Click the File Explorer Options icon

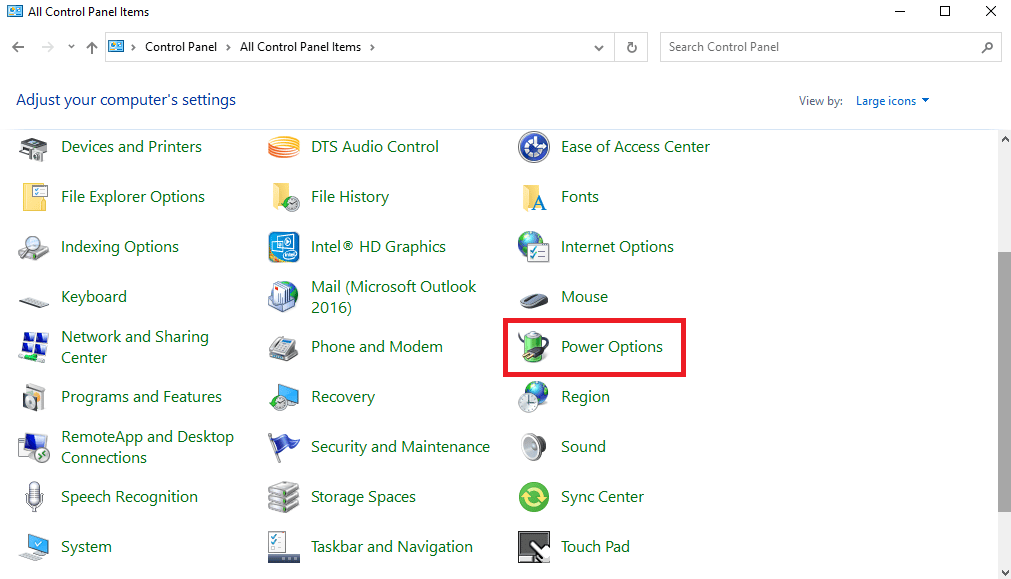pos(34,197)
